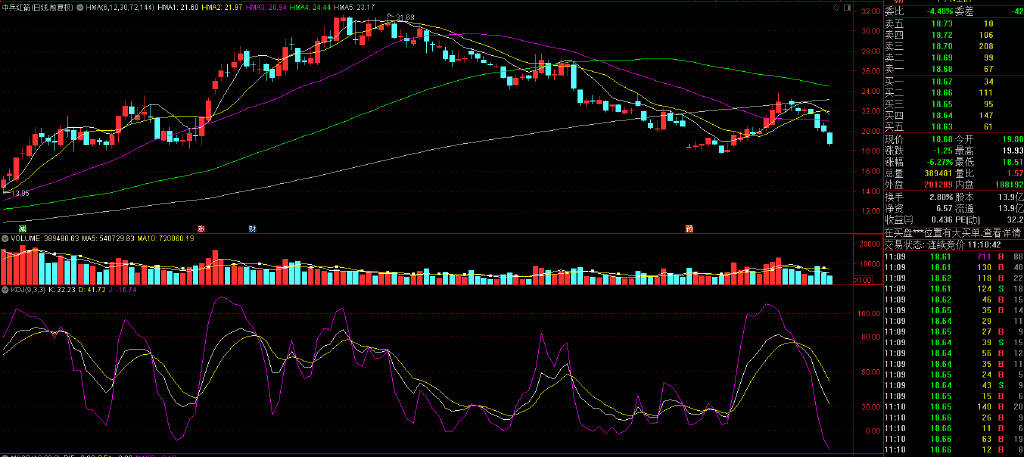Select the 买一 bid row at 18.67
1024x457 pixels.
pos(954,82)
